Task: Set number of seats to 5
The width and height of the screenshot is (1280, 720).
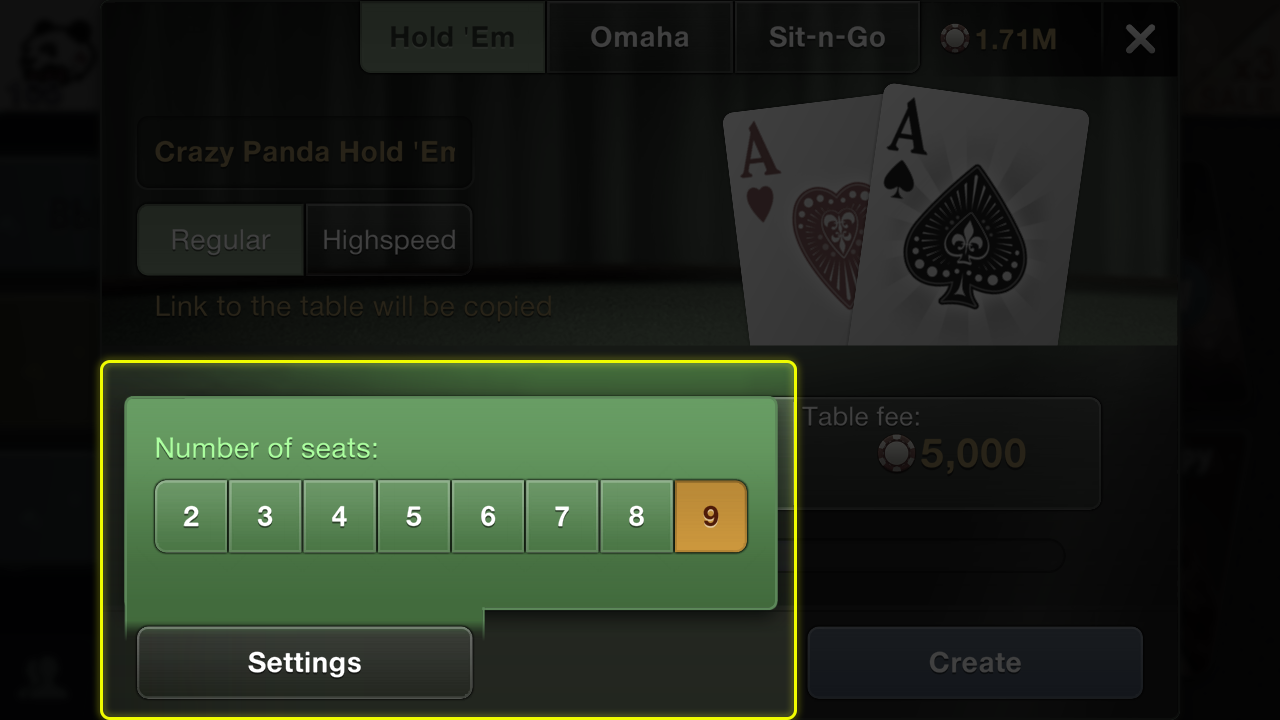Action: click(413, 516)
